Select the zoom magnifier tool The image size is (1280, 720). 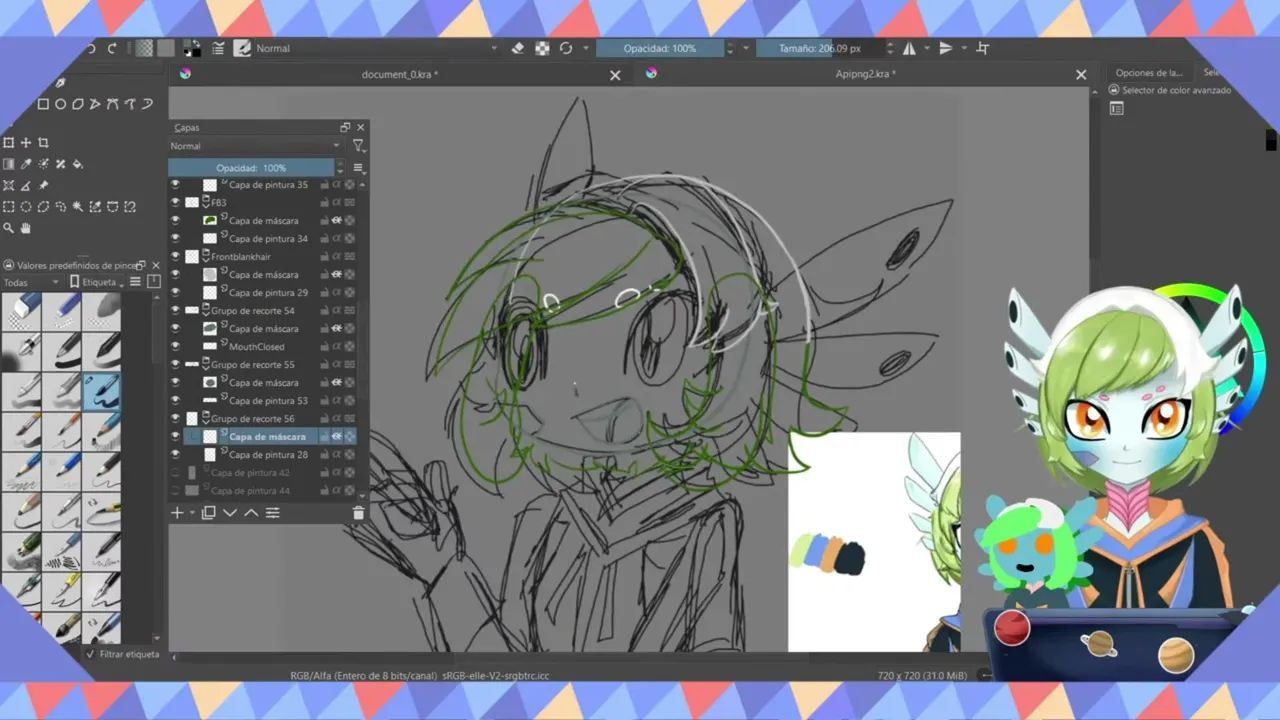(x=8, y=228)
